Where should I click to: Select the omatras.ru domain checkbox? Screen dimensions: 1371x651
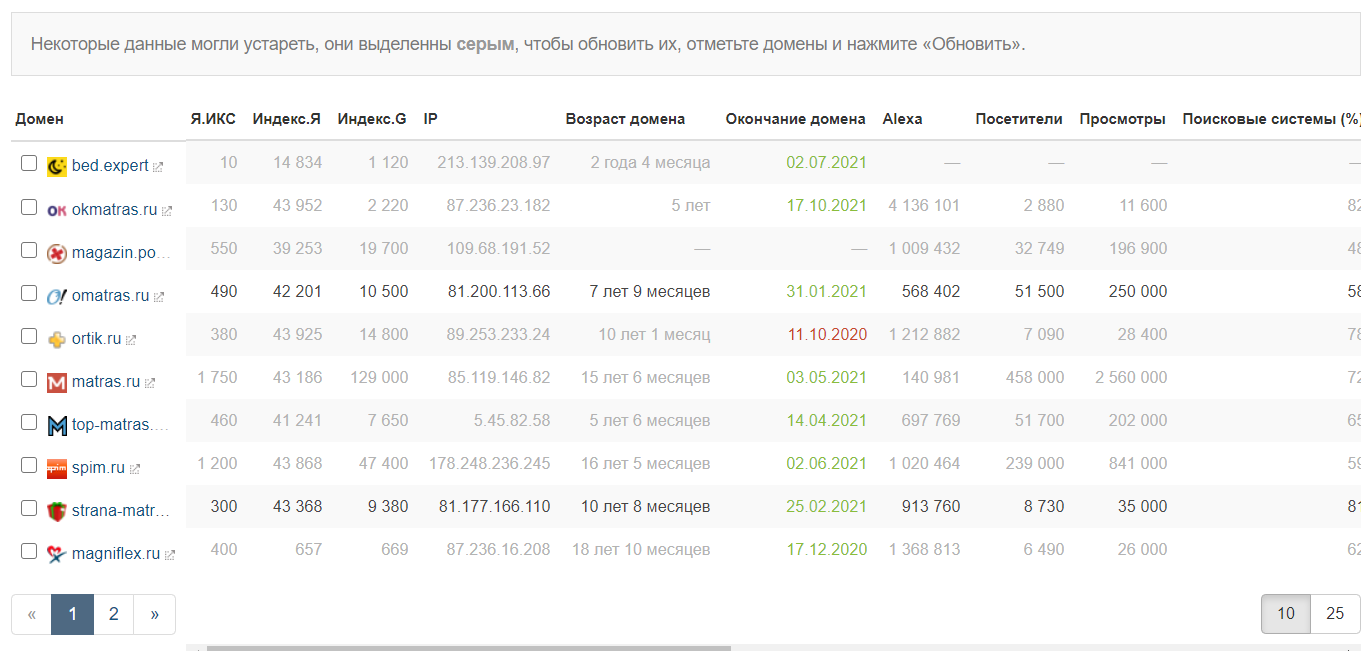29,293
